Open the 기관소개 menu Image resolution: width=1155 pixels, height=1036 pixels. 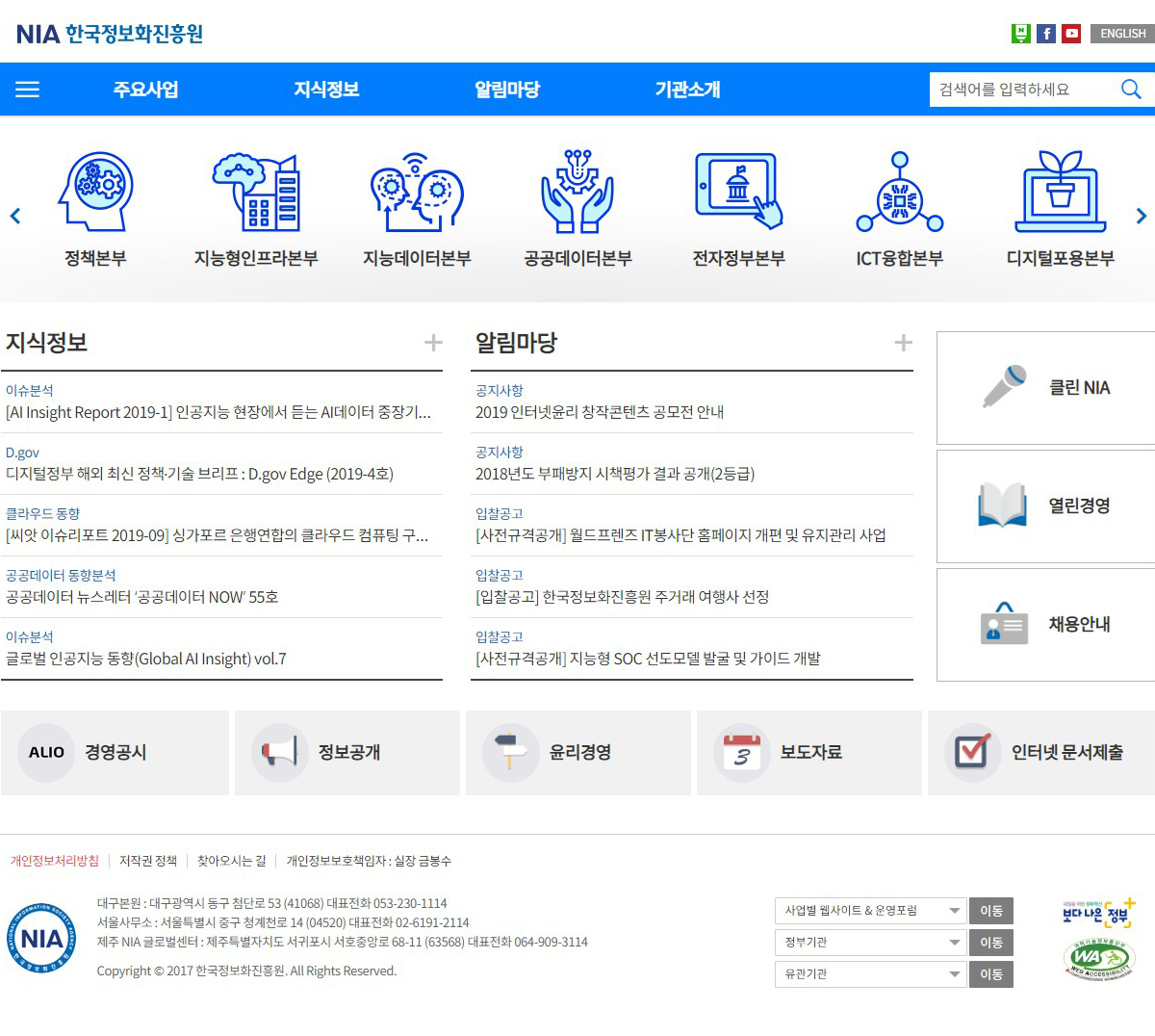(687, 90)
